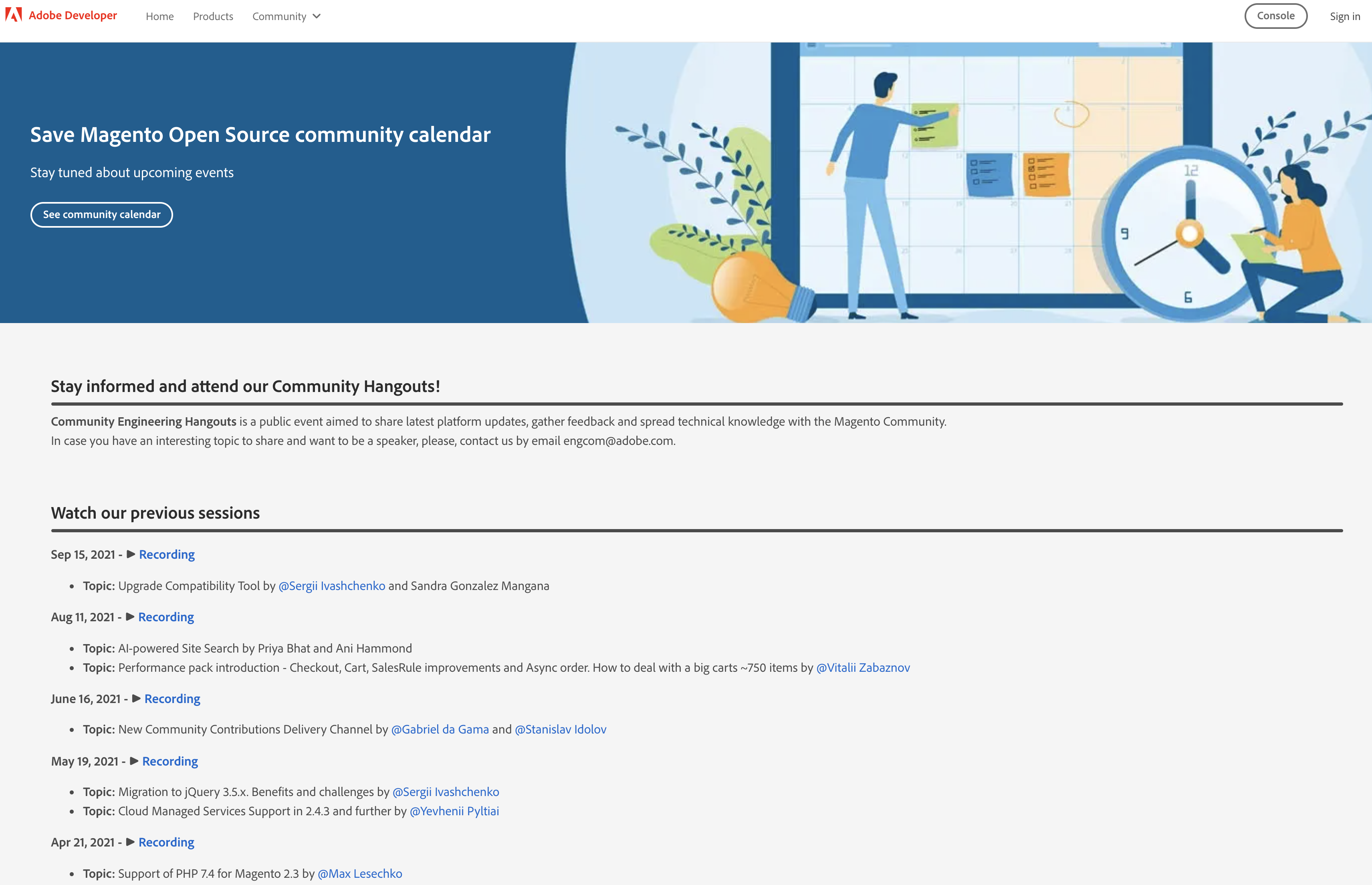This screenshot has width=1372, height=885.
Task: Open @Vitalii Zabaznov's profile link
Action: (863, 667)
